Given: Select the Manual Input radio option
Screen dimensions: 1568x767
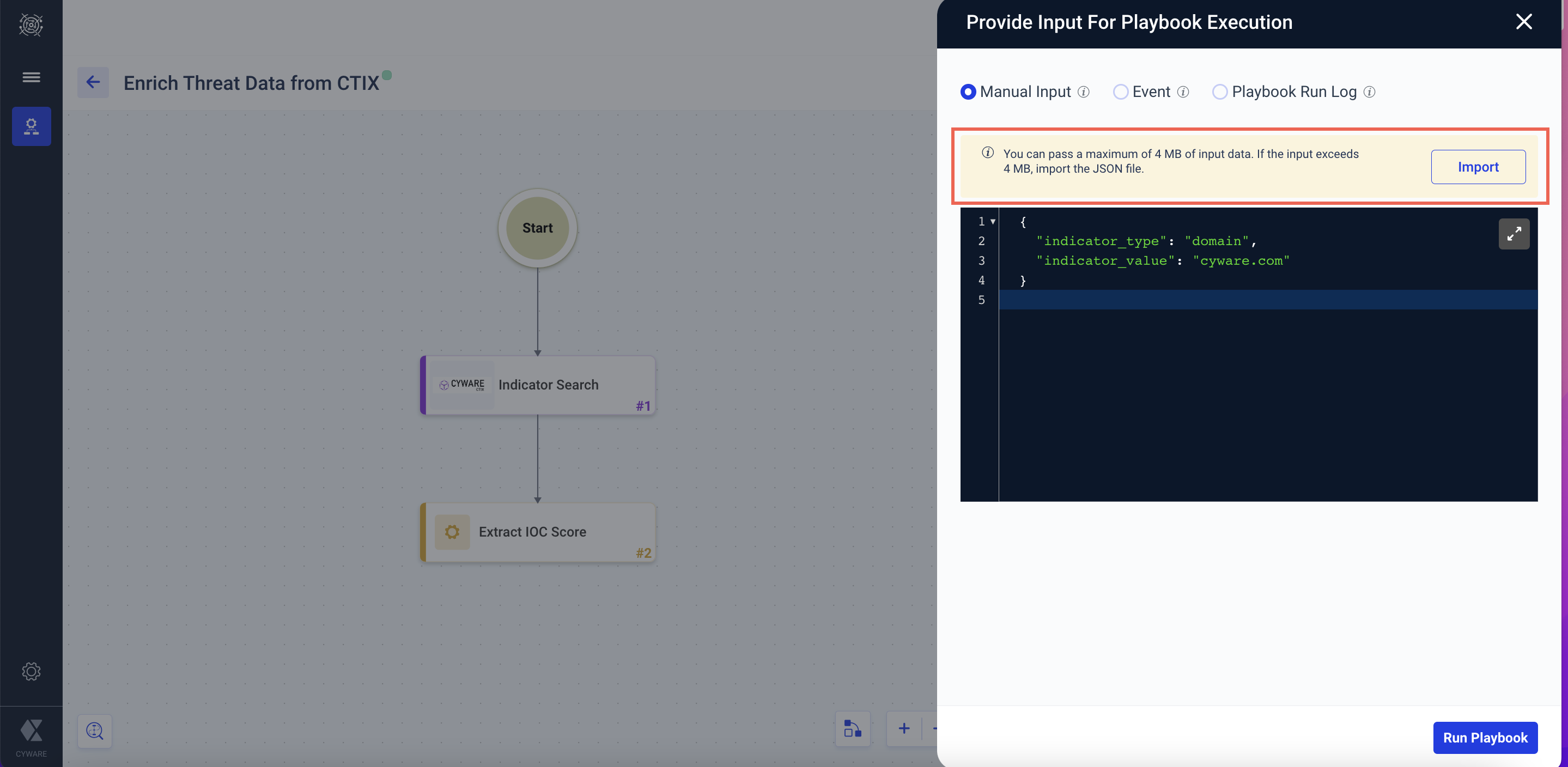Looking at the screenshot, I should (968, 92).
